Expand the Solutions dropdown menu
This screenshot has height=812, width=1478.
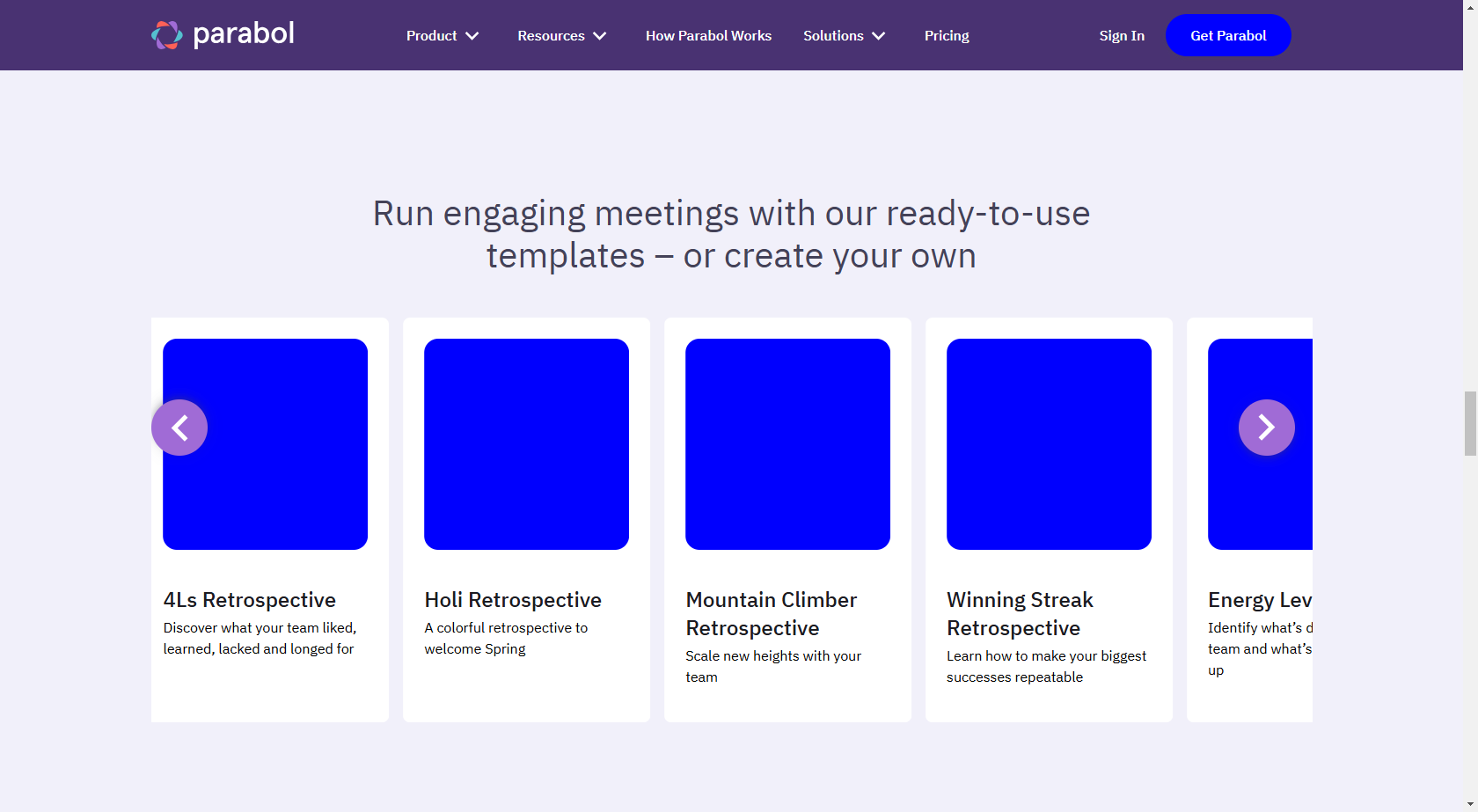click(x=844, y=36)
